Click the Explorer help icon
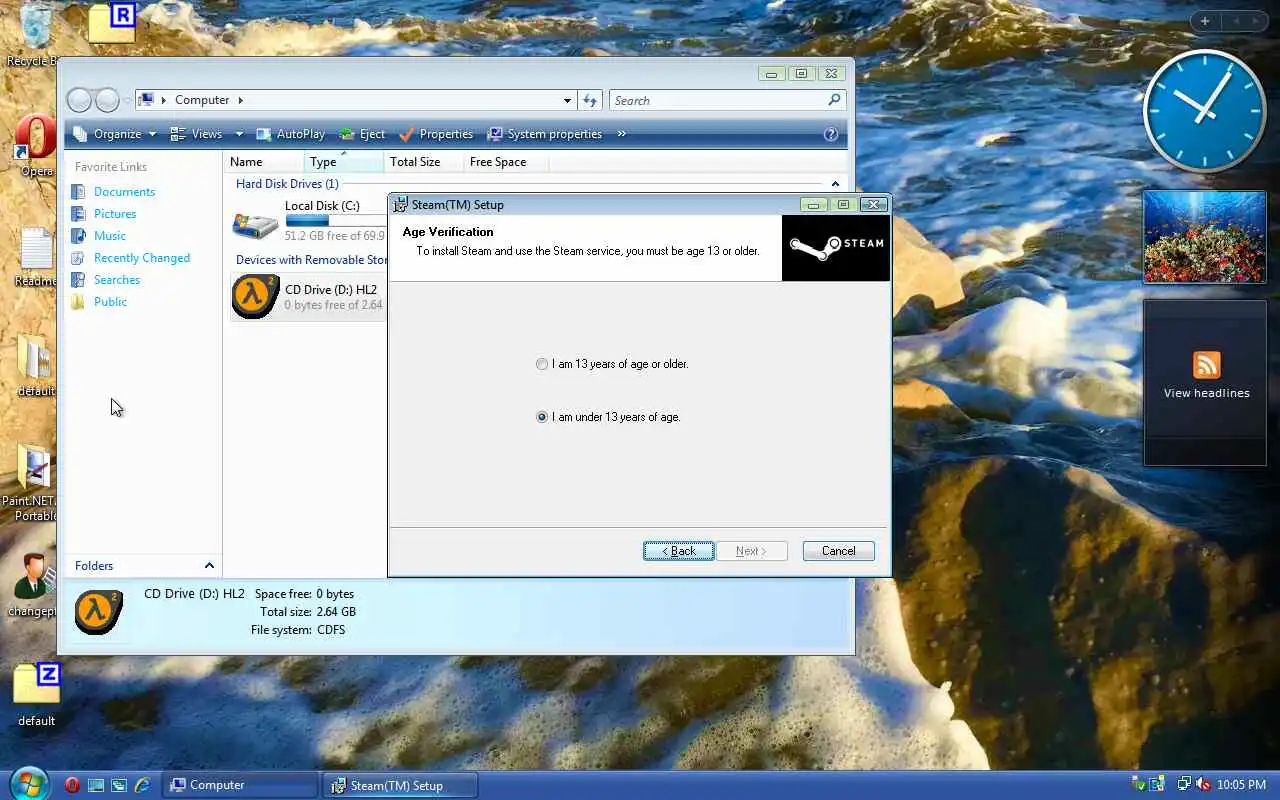This screenshot has width=1280, height=800. click(830, 134)
